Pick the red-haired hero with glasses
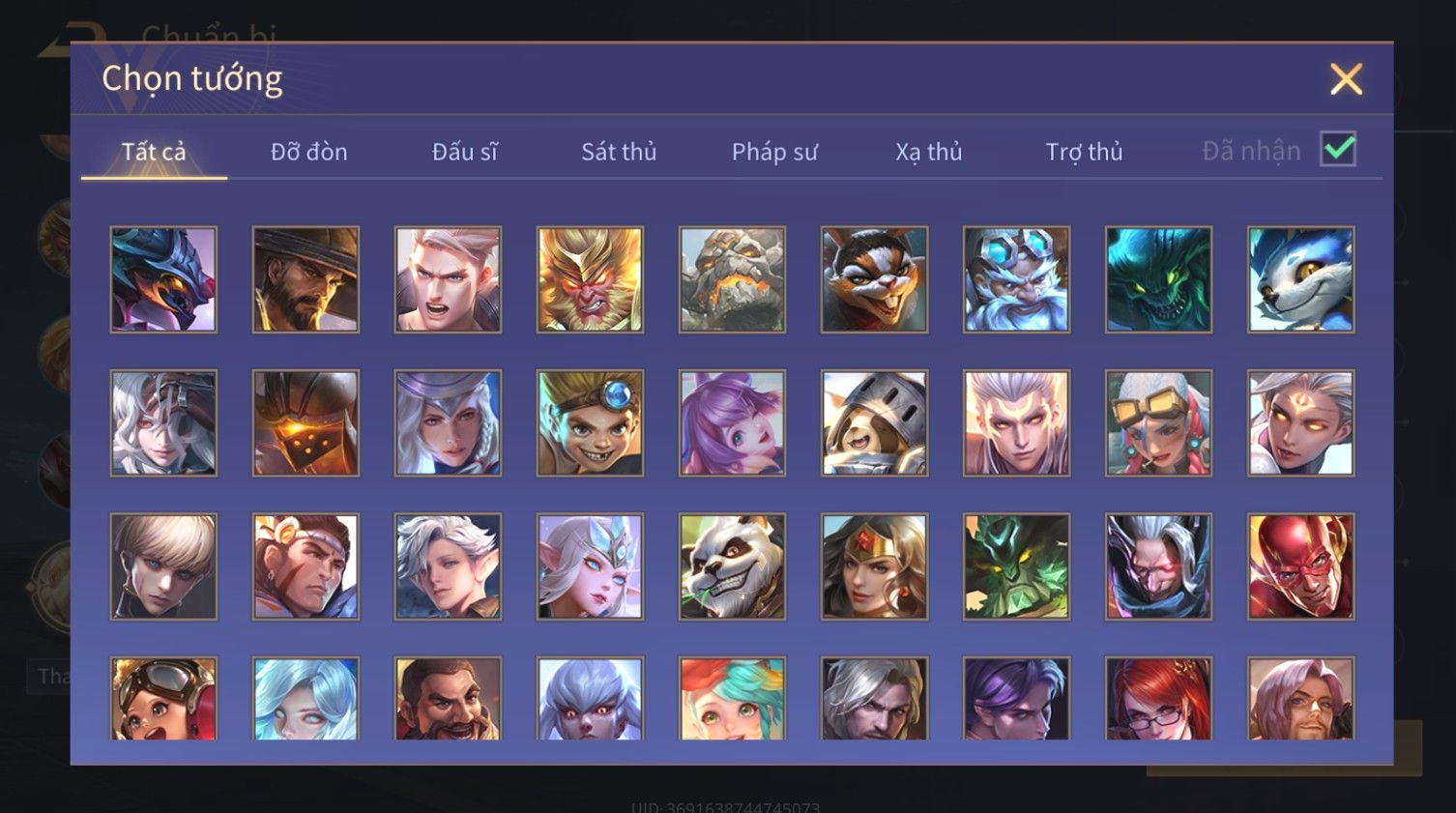Image resolution: width=1456 pixels, height=813 pixels. tap(1158, 699)
